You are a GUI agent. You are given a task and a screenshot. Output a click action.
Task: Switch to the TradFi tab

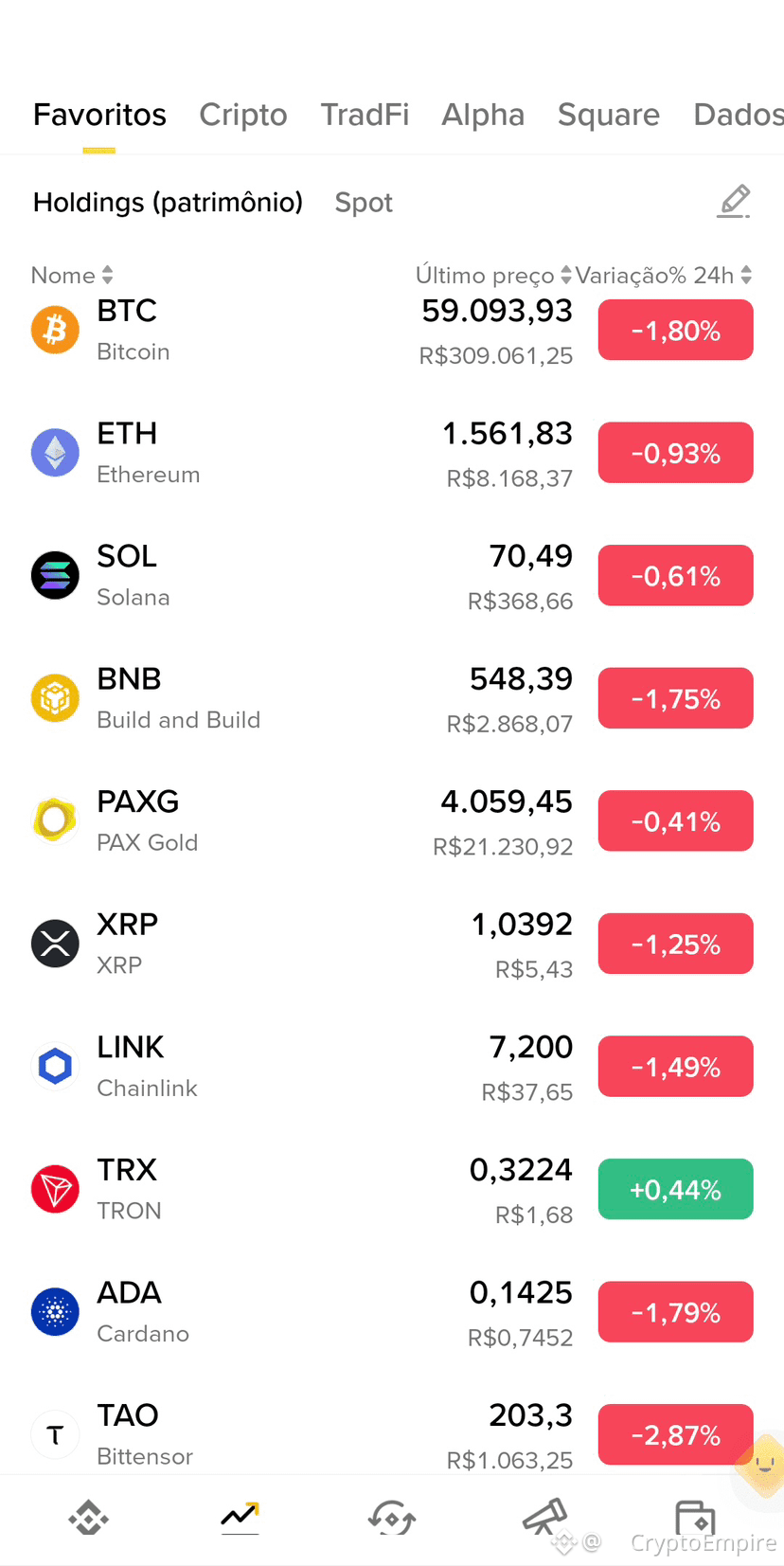(x=365, y=115)
